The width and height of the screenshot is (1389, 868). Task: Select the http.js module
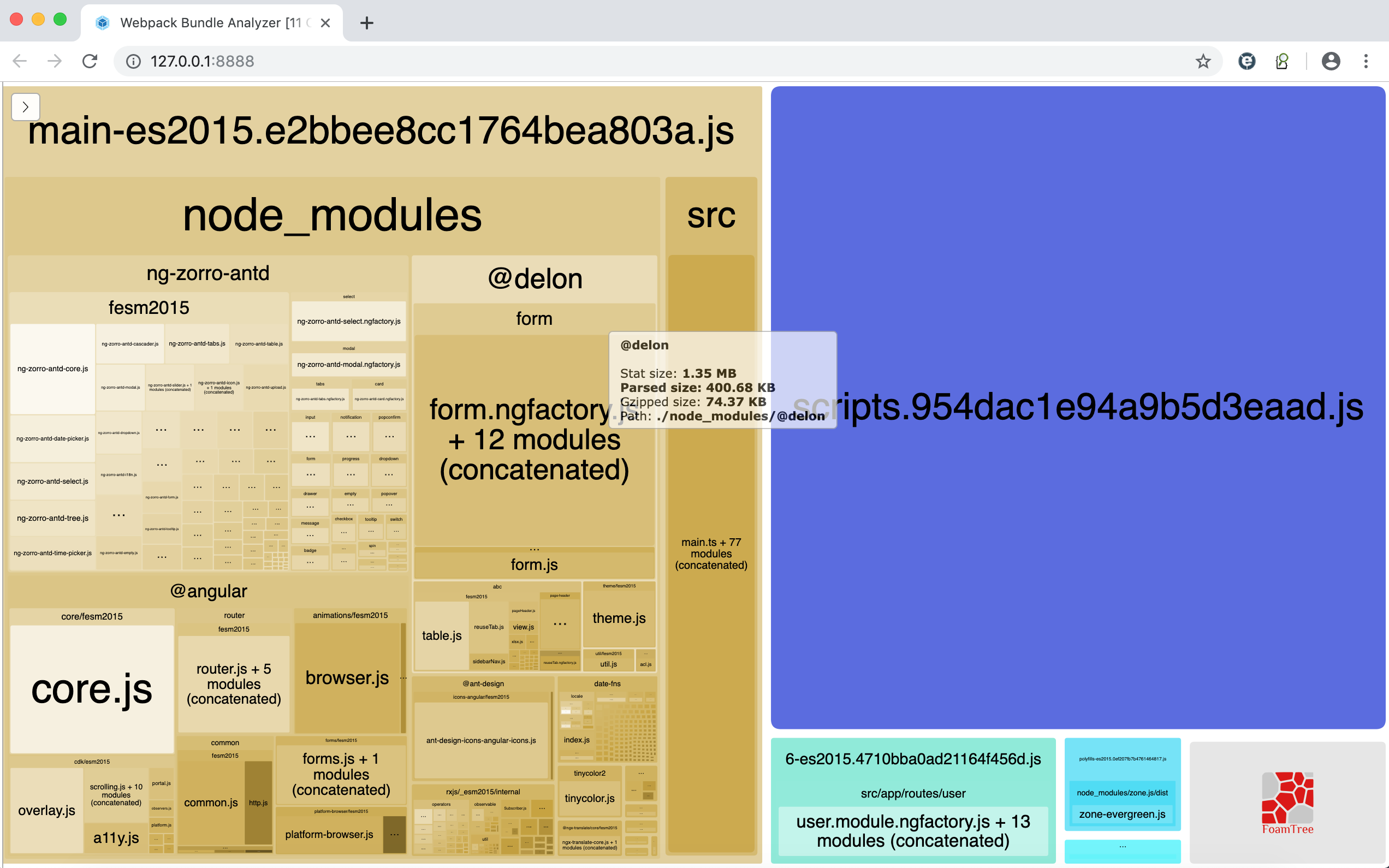coord(258,802)
